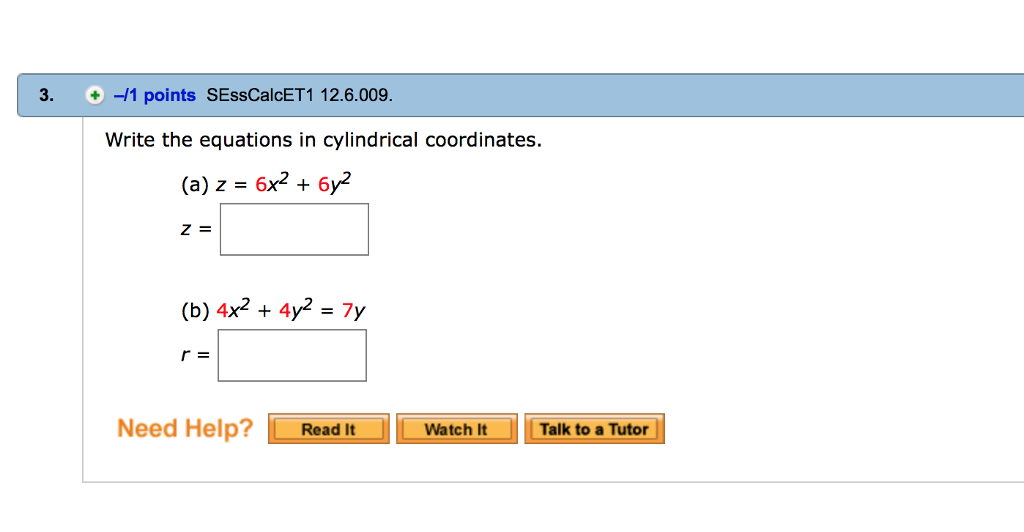Click the word points in the header link

(x=170, y=95)
